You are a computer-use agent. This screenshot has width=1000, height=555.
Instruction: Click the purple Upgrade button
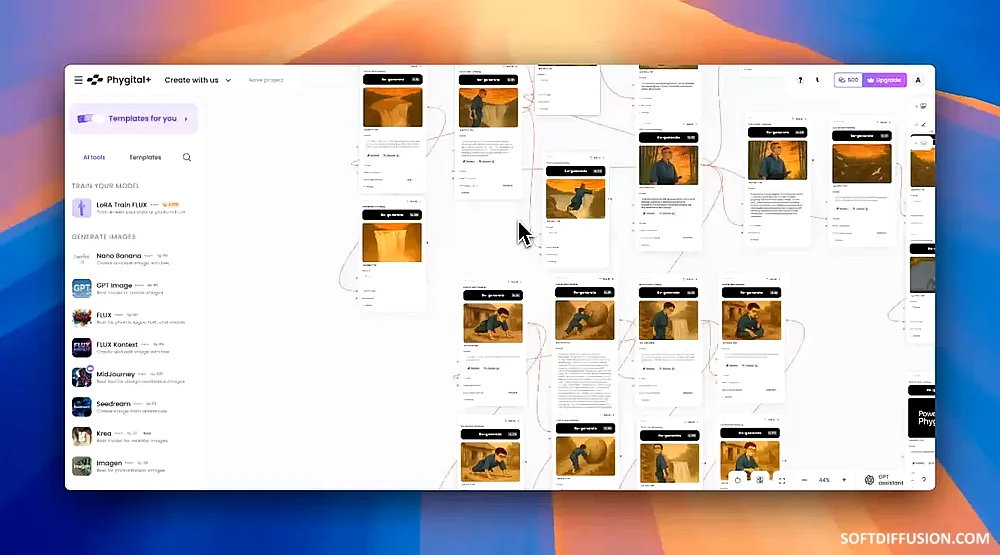point(885,80)
